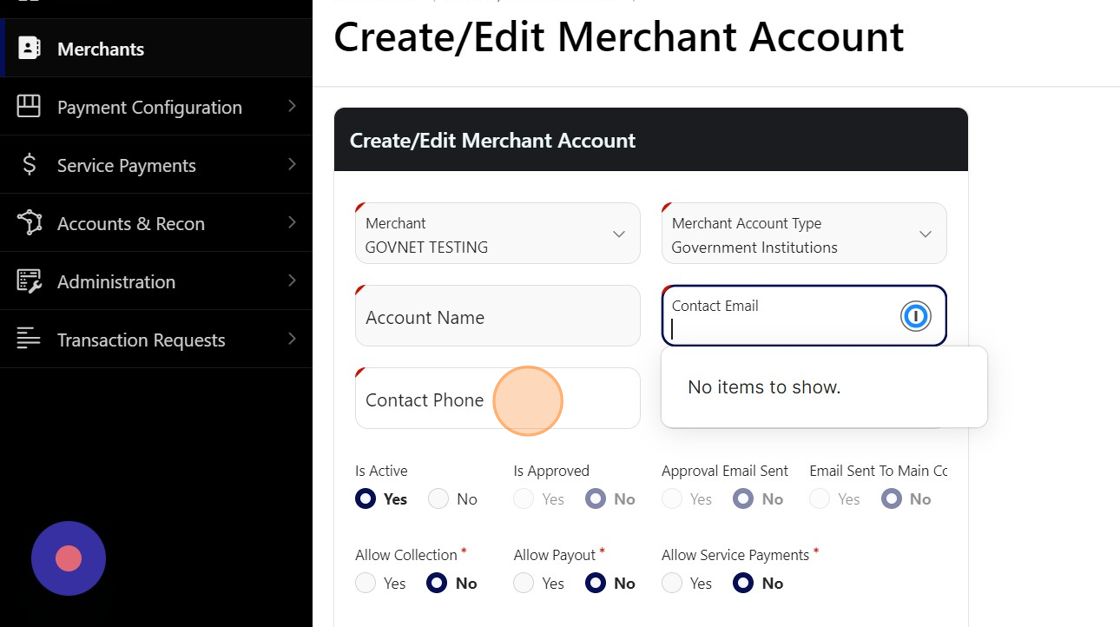
Task: Expand the Administration menu chevron
Action: click(291, 281)
